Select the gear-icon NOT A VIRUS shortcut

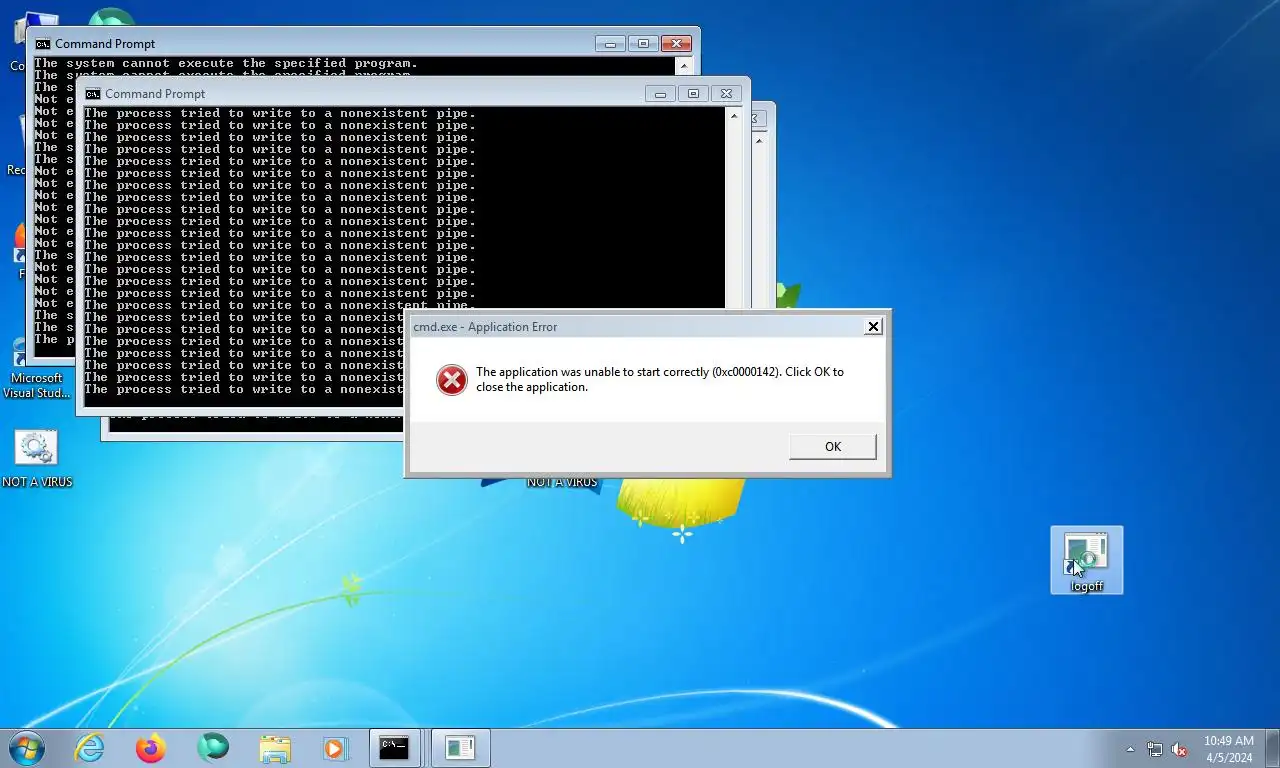tap(37, 459)
